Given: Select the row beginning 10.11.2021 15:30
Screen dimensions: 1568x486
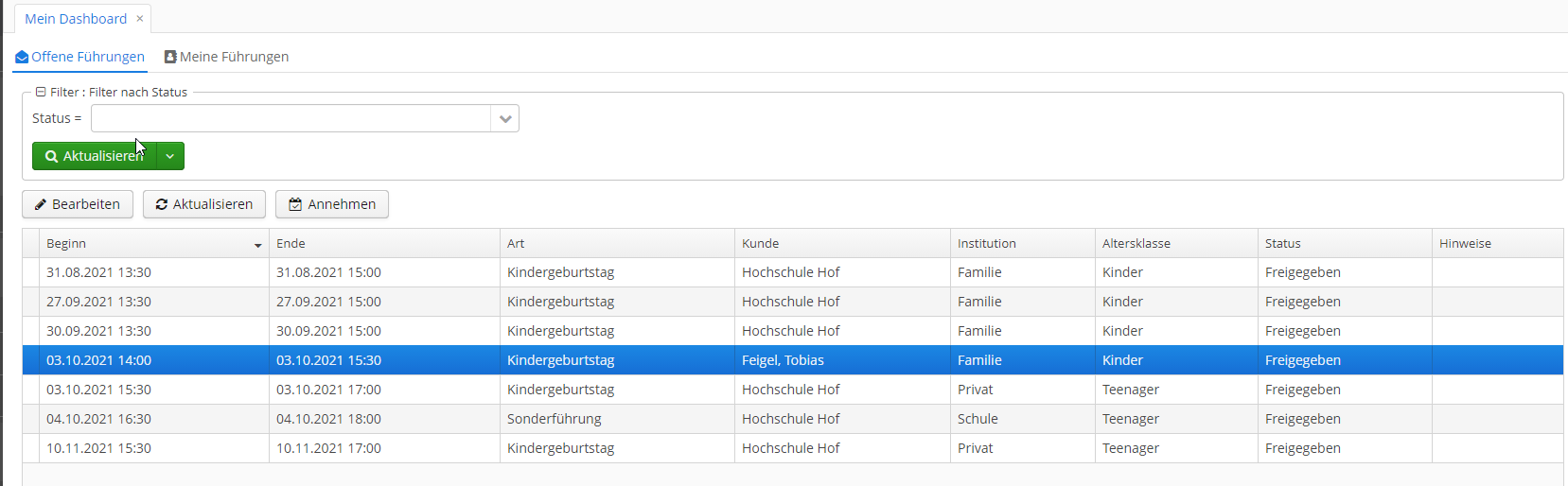Looking at the screenshot, I should click(793, 448).
